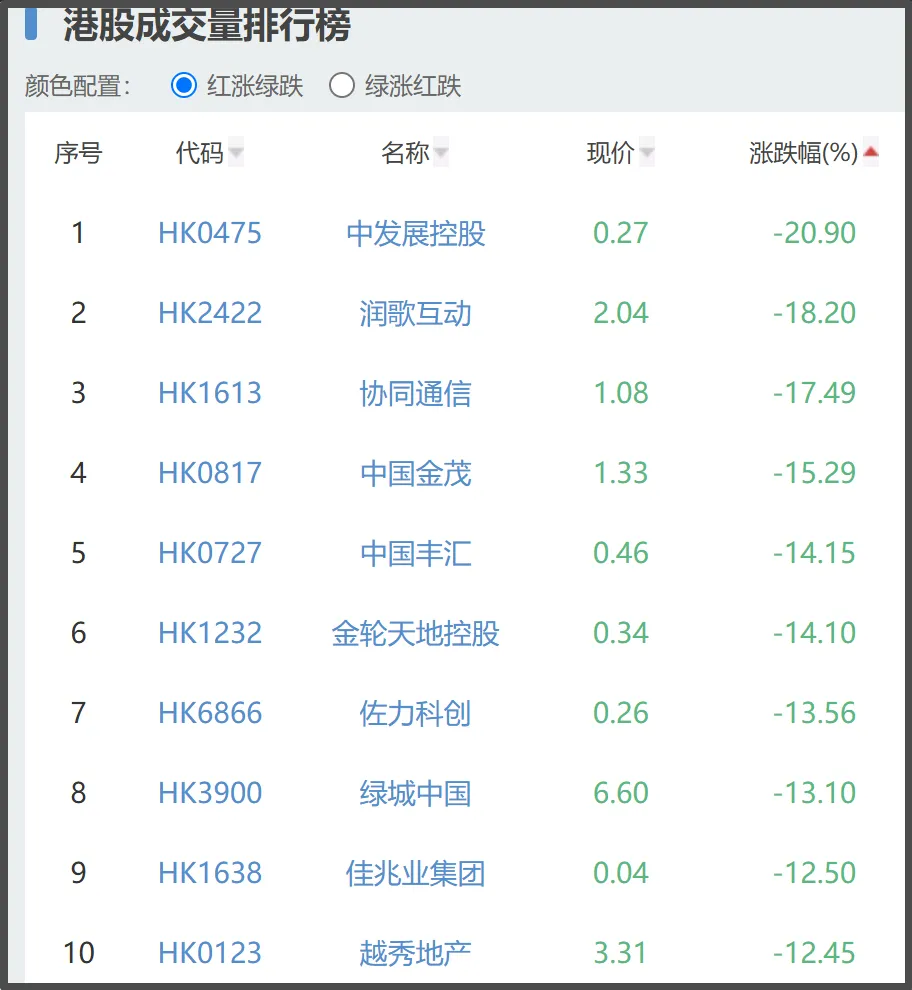The image size is (912, 990).
Task: Click the price 1.33 cell
Action: 621,473
